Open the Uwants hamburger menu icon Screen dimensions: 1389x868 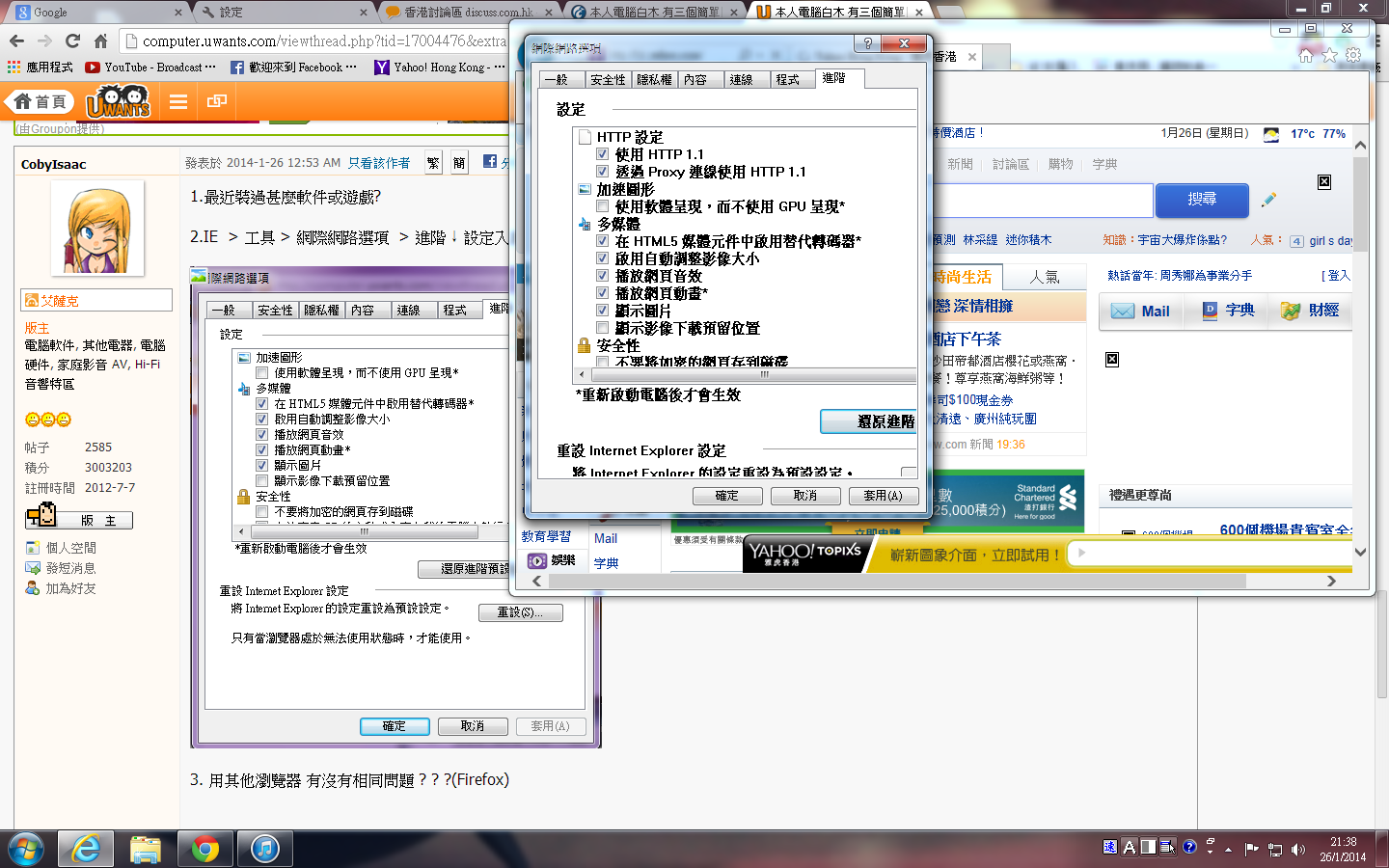(178, 101)
